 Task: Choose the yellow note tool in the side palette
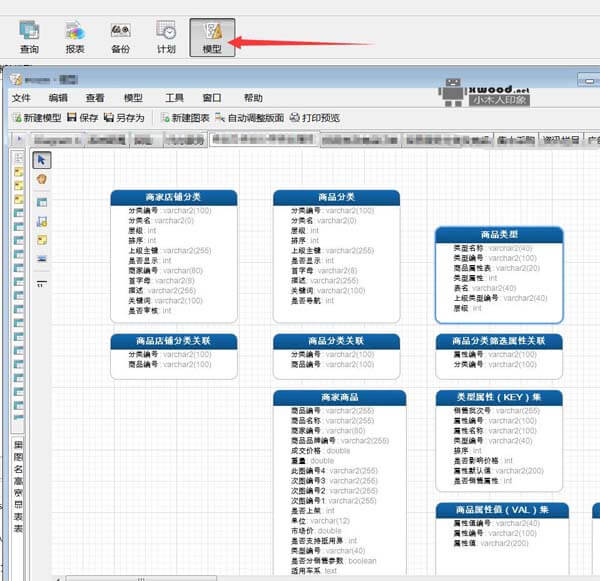pos(42,240)
